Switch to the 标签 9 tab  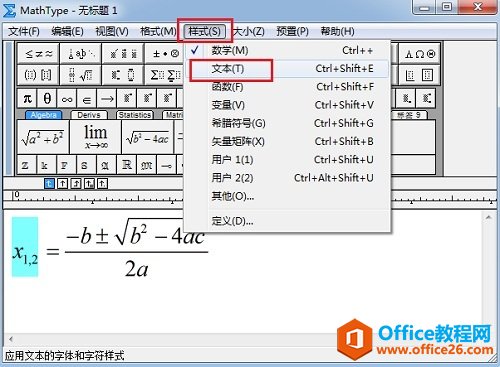(409, 115)
